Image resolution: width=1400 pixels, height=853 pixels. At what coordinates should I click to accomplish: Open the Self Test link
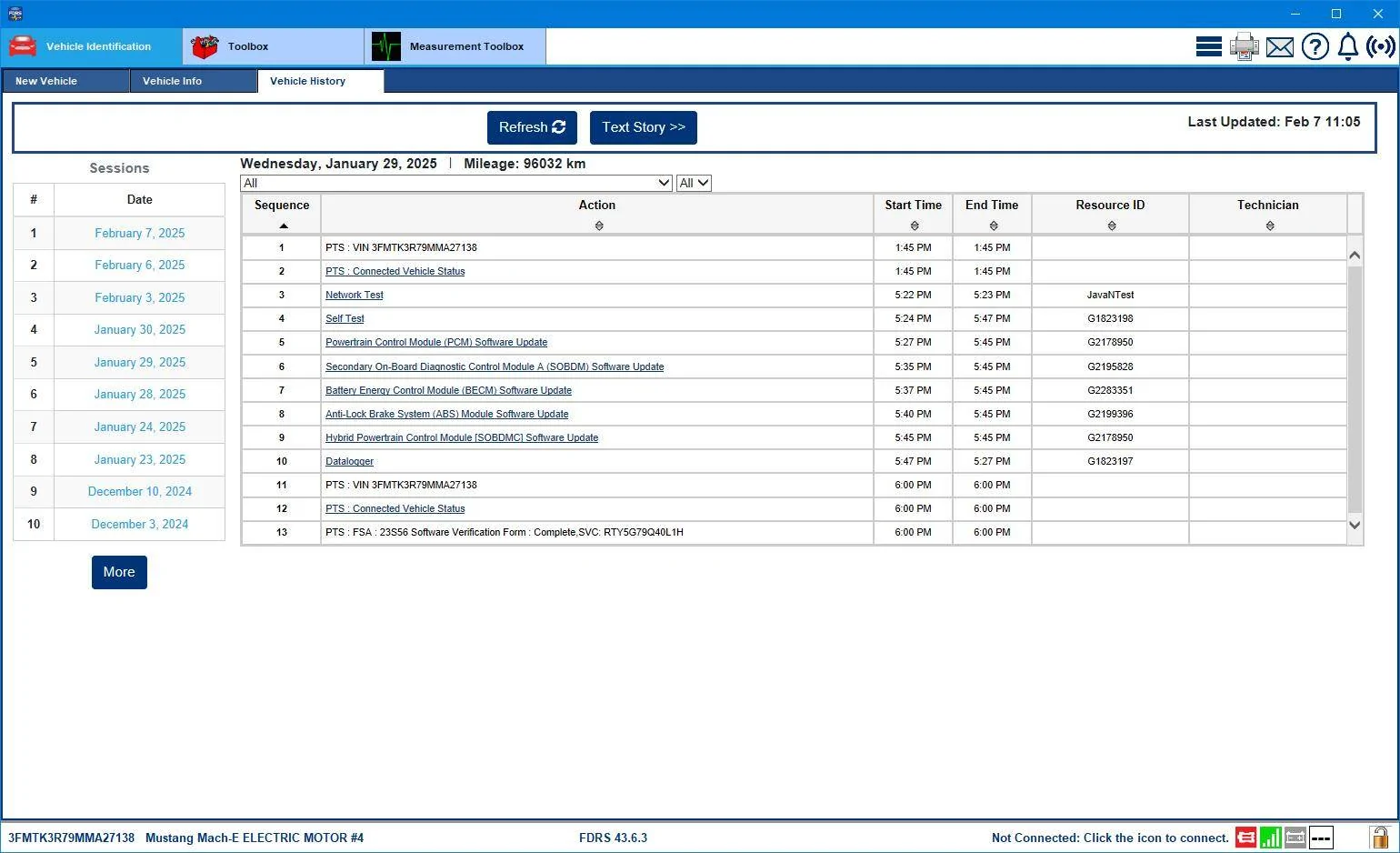click(x=345, y=318)
